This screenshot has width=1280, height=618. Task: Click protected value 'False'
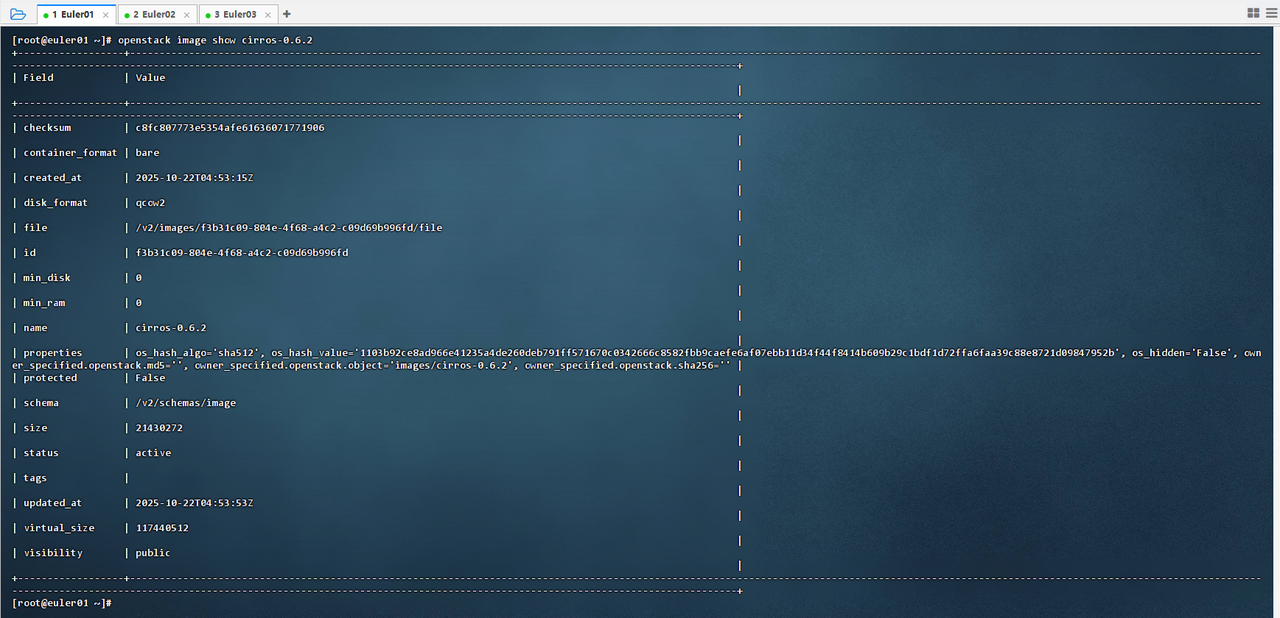point(150,378)
